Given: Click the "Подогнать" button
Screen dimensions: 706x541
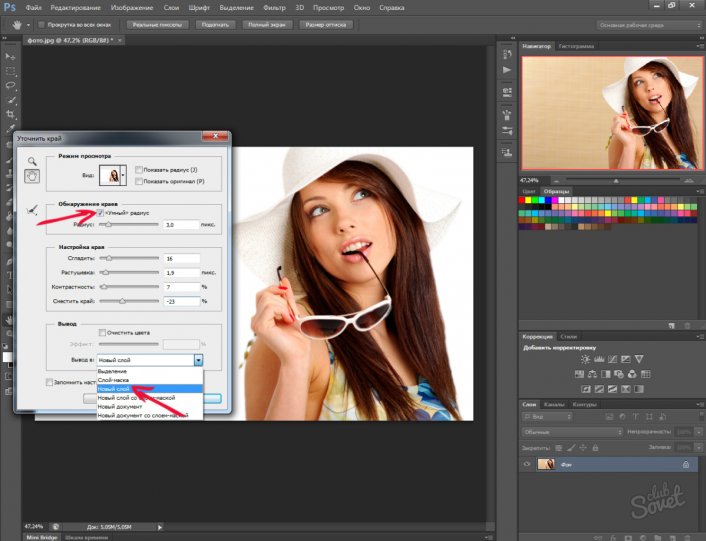Looking at the screenshot, I should coord(215,25).
